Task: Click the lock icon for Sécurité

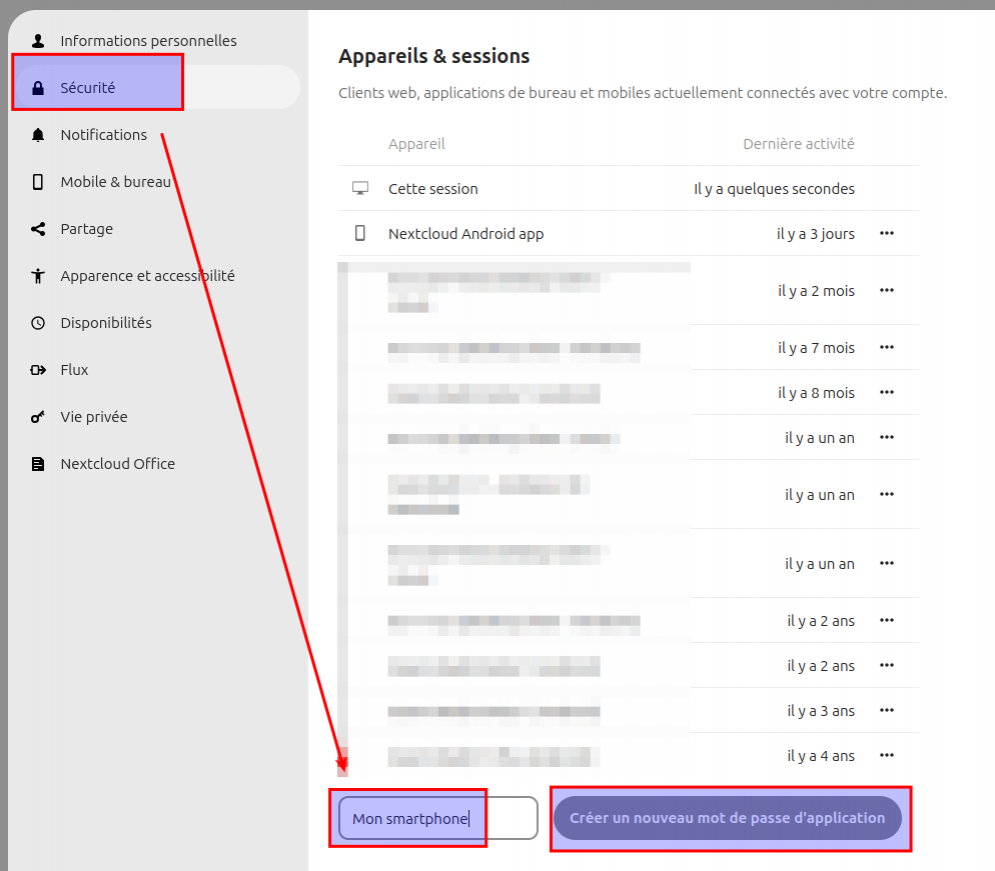Action: pos(38,88)
